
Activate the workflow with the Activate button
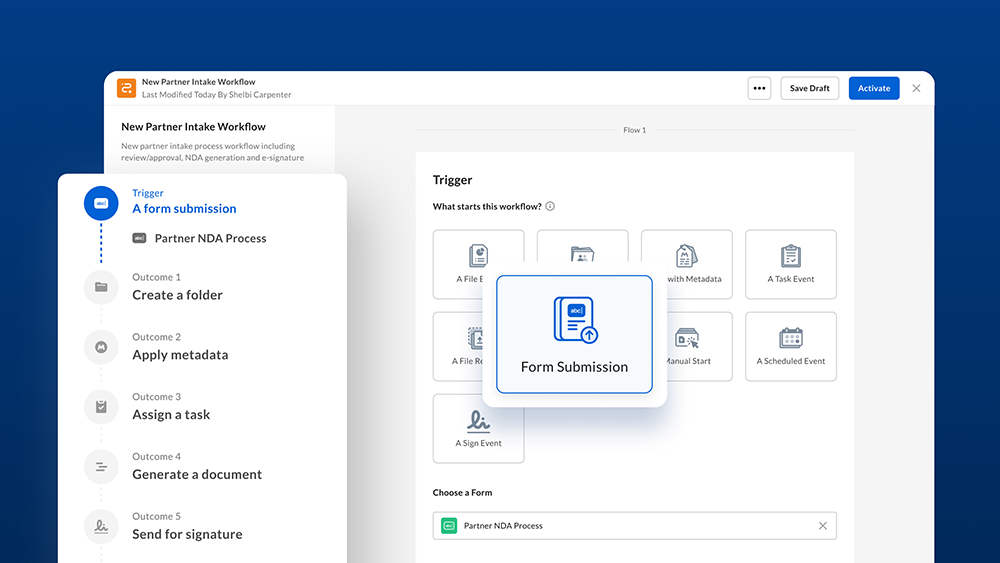pos(874,88)
